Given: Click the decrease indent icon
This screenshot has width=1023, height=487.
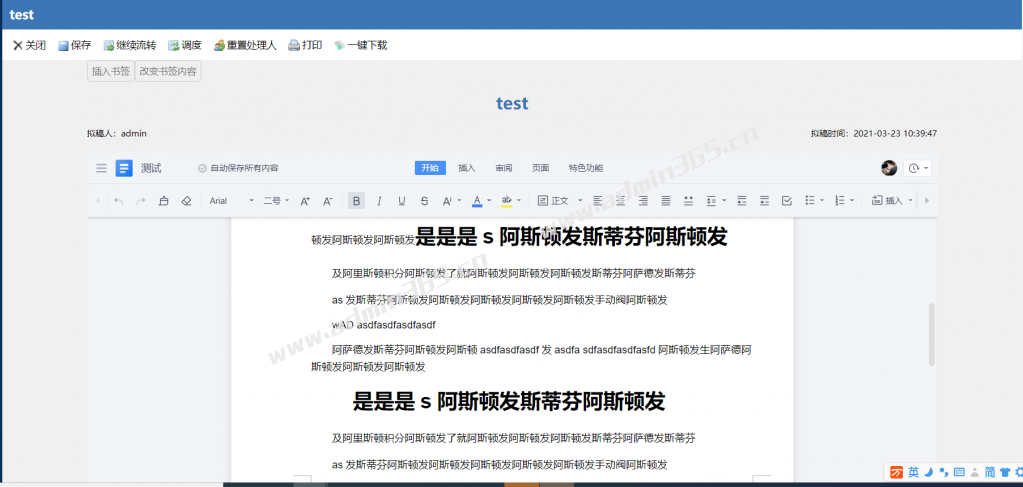Looking at the screenshot, I should click(x=741, y=201).
